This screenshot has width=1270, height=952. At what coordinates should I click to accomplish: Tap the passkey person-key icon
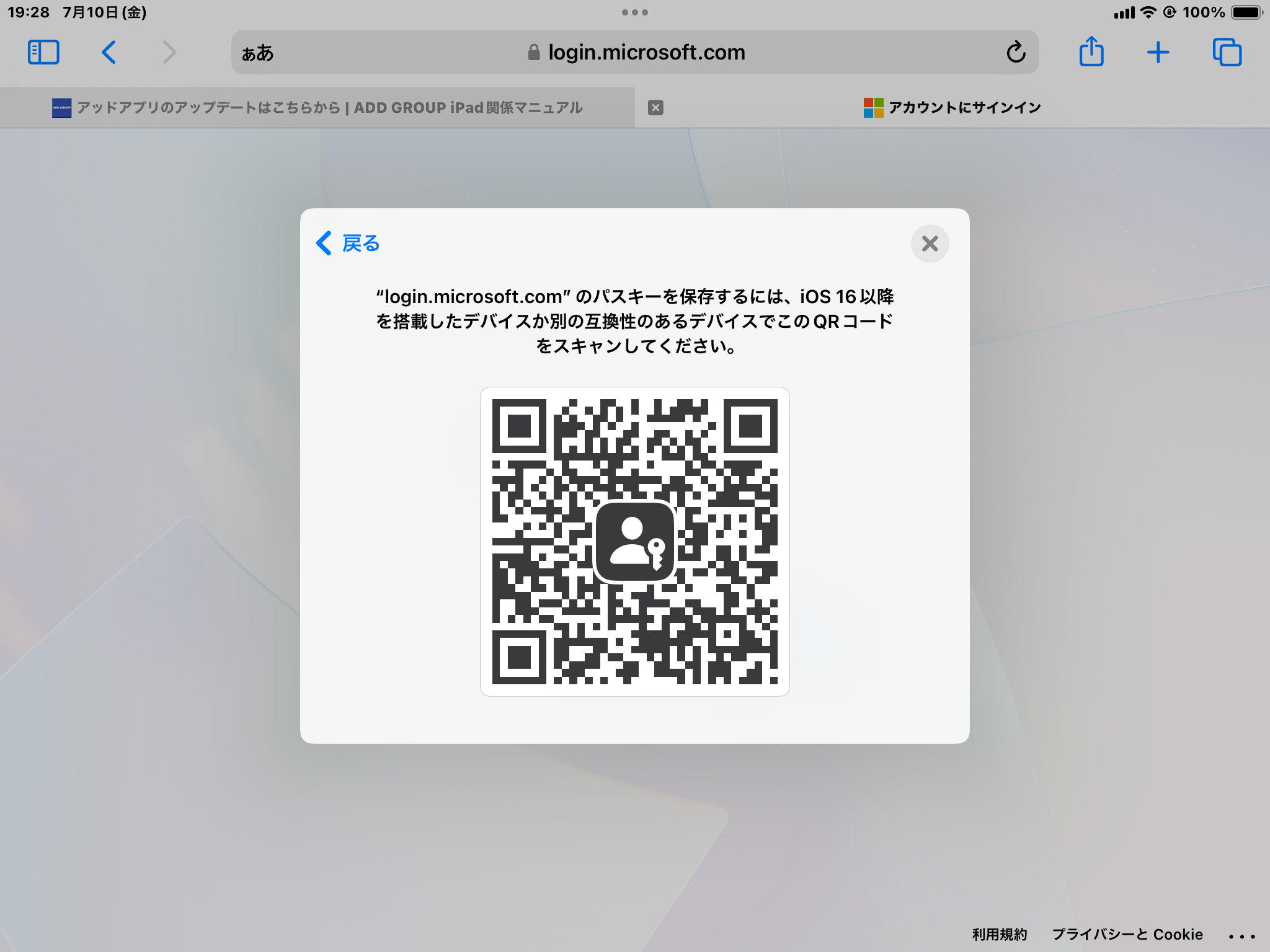[x=635, y=542]
